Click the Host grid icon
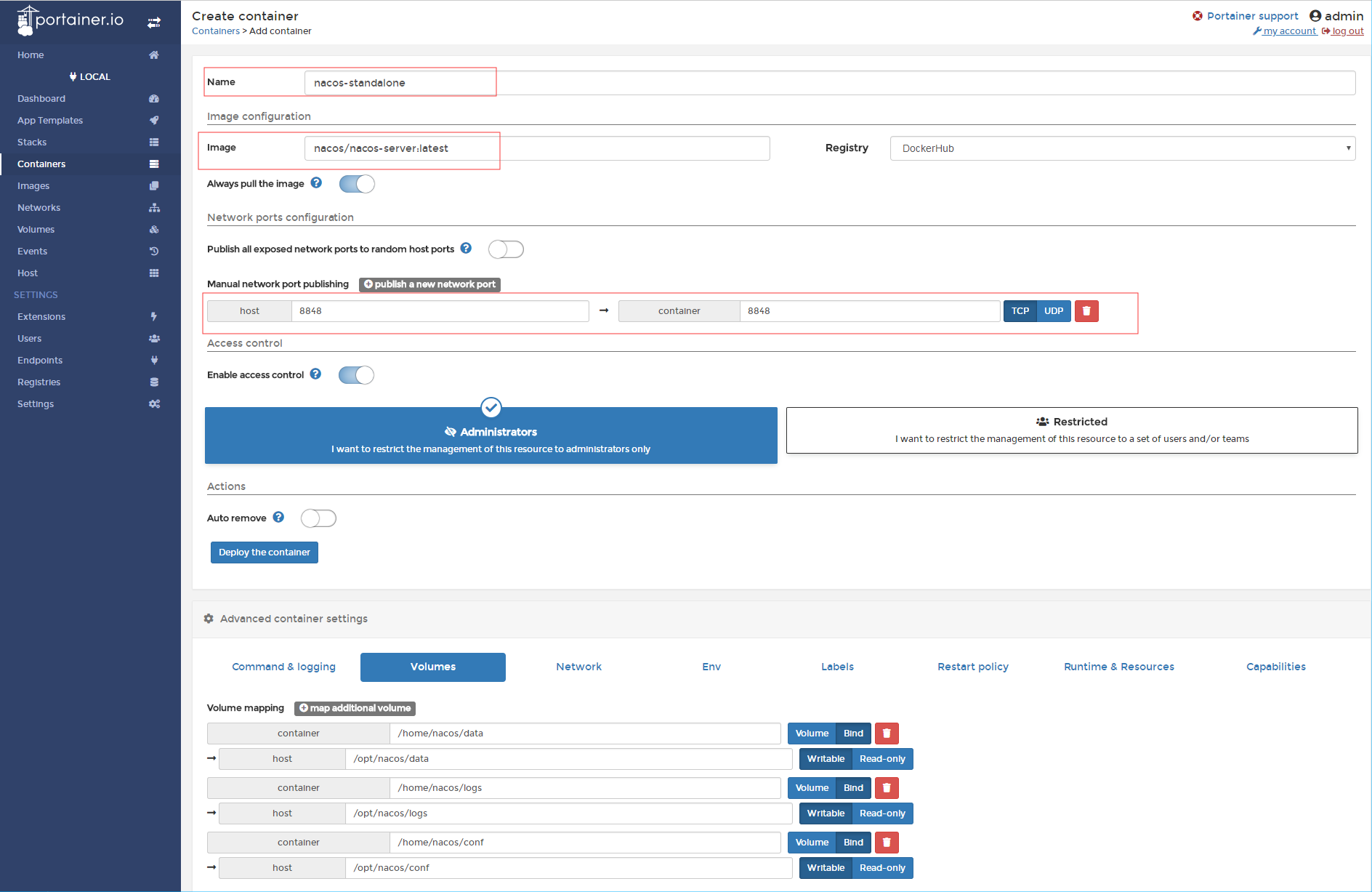 pyautogui.click(x=154, y=273)
